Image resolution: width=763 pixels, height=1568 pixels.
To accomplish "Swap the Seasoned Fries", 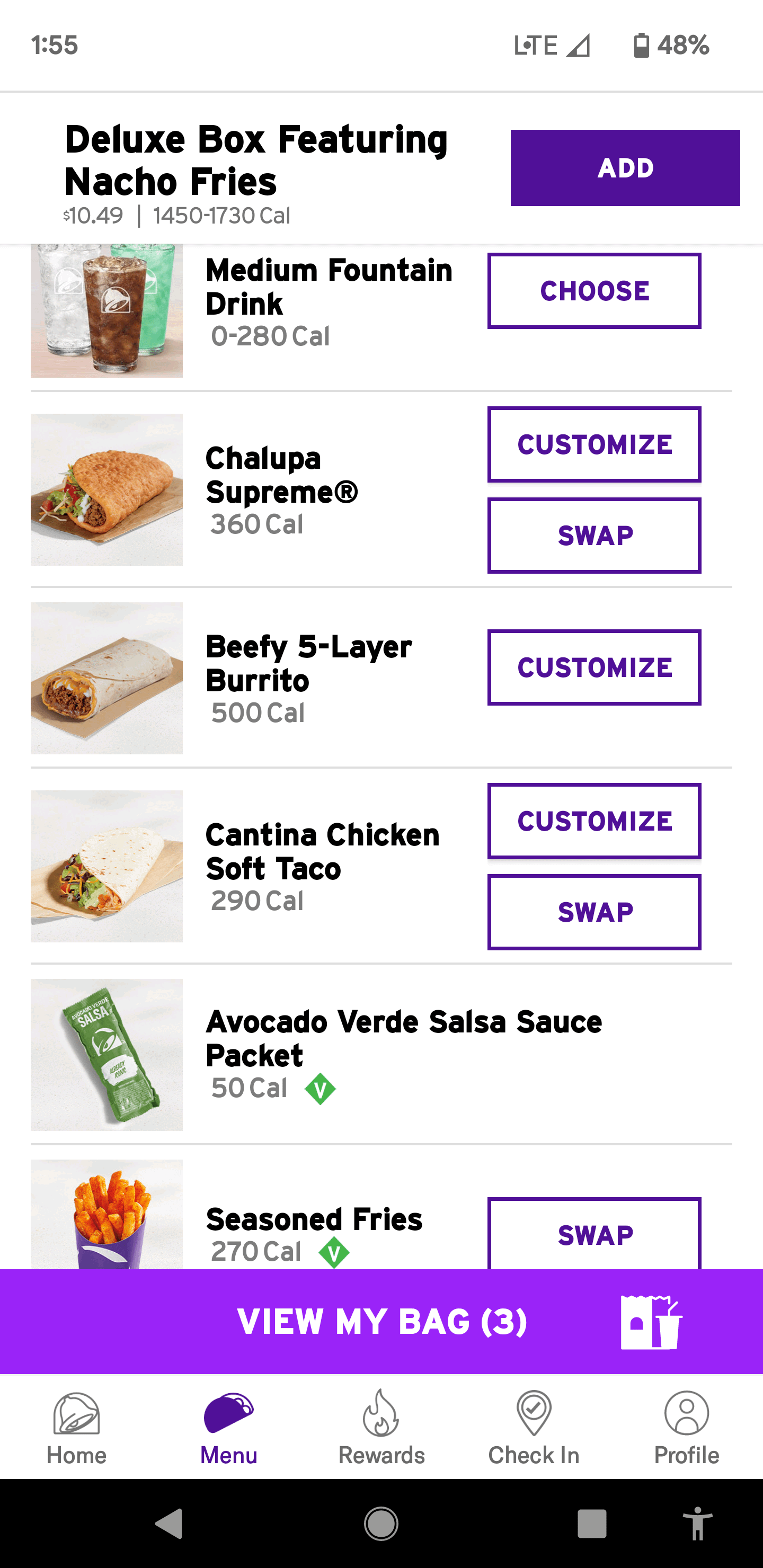I will coord(594,1234).
